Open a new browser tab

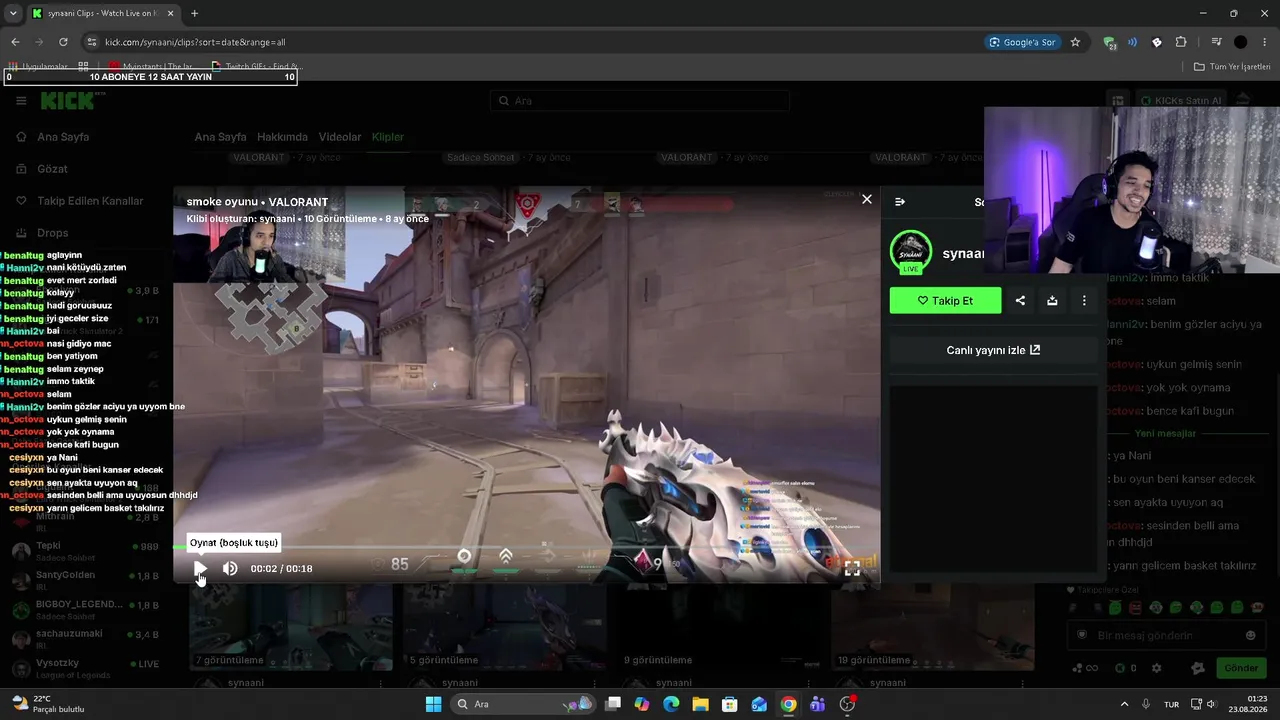coord(194,13)
